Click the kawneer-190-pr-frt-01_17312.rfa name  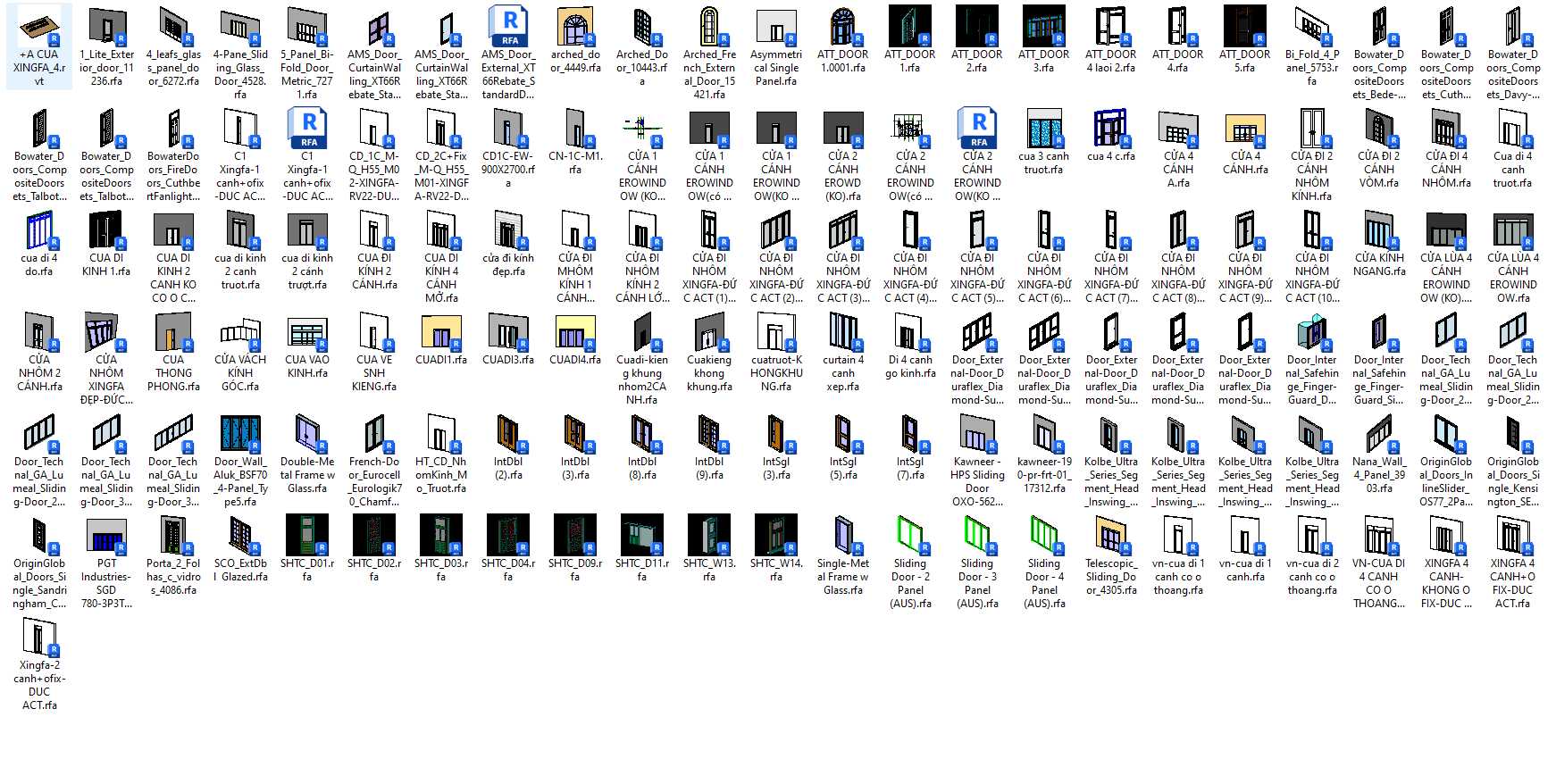(x=1044, y=475)
